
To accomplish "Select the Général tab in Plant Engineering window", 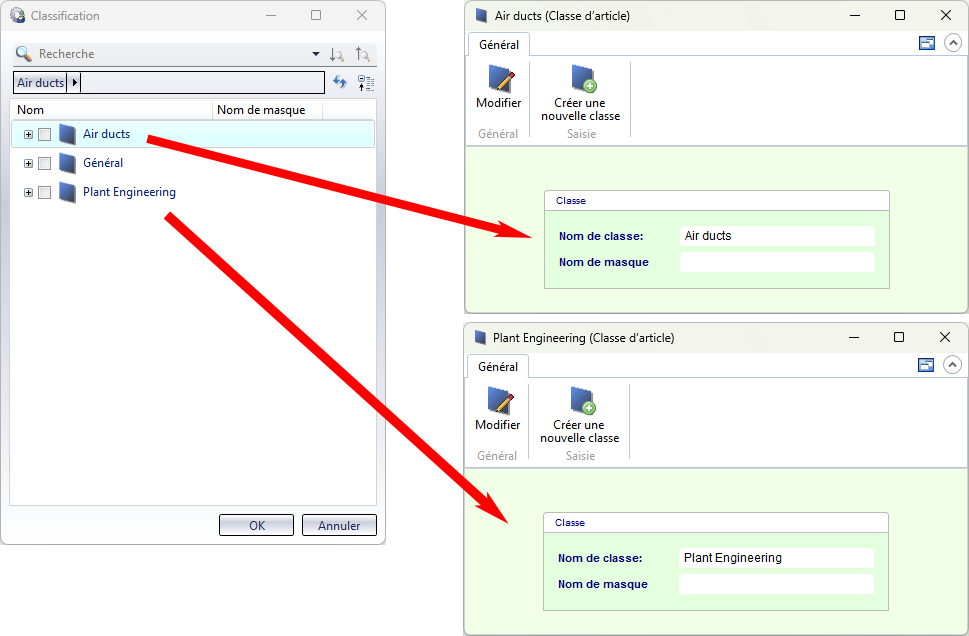I will coord(497,367).
